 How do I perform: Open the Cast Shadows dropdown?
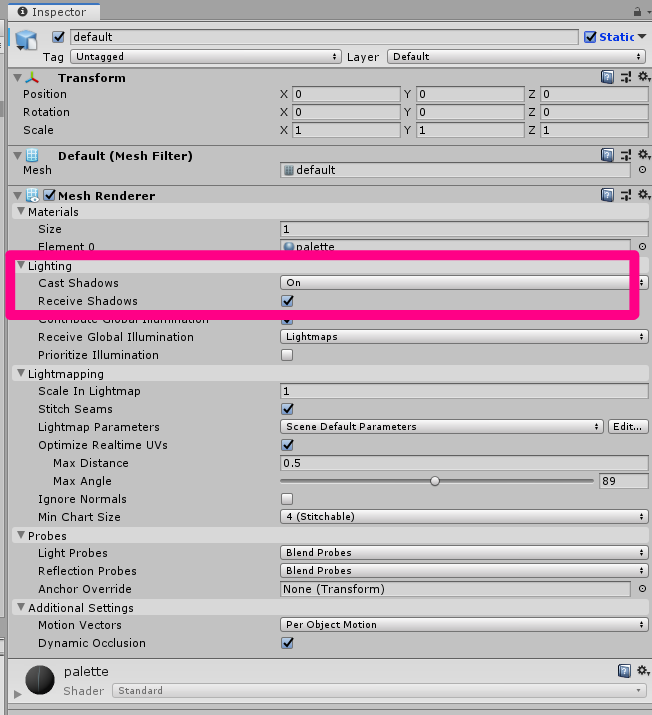(464, 283)
